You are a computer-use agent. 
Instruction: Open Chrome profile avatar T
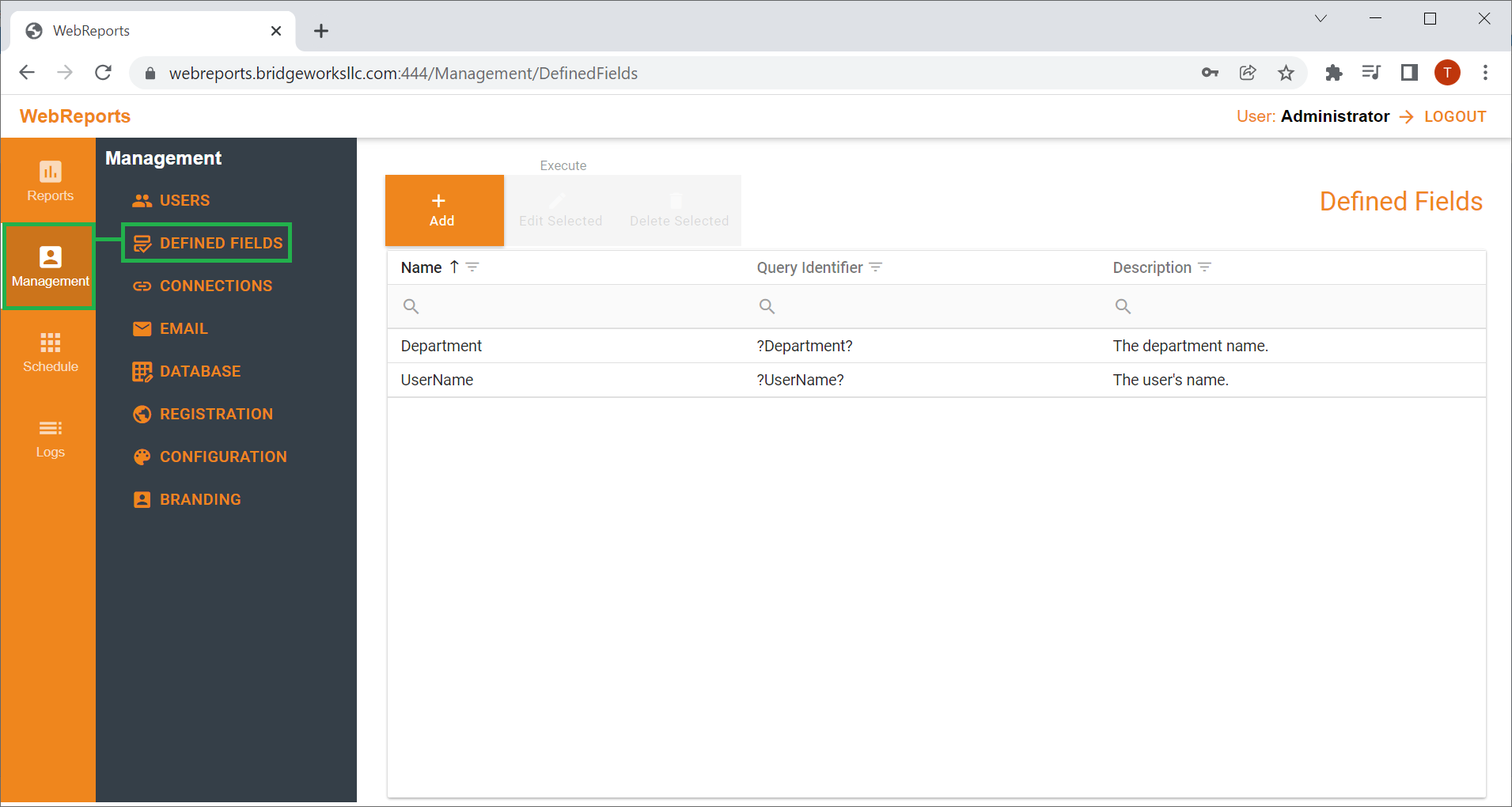(1447, 73)
